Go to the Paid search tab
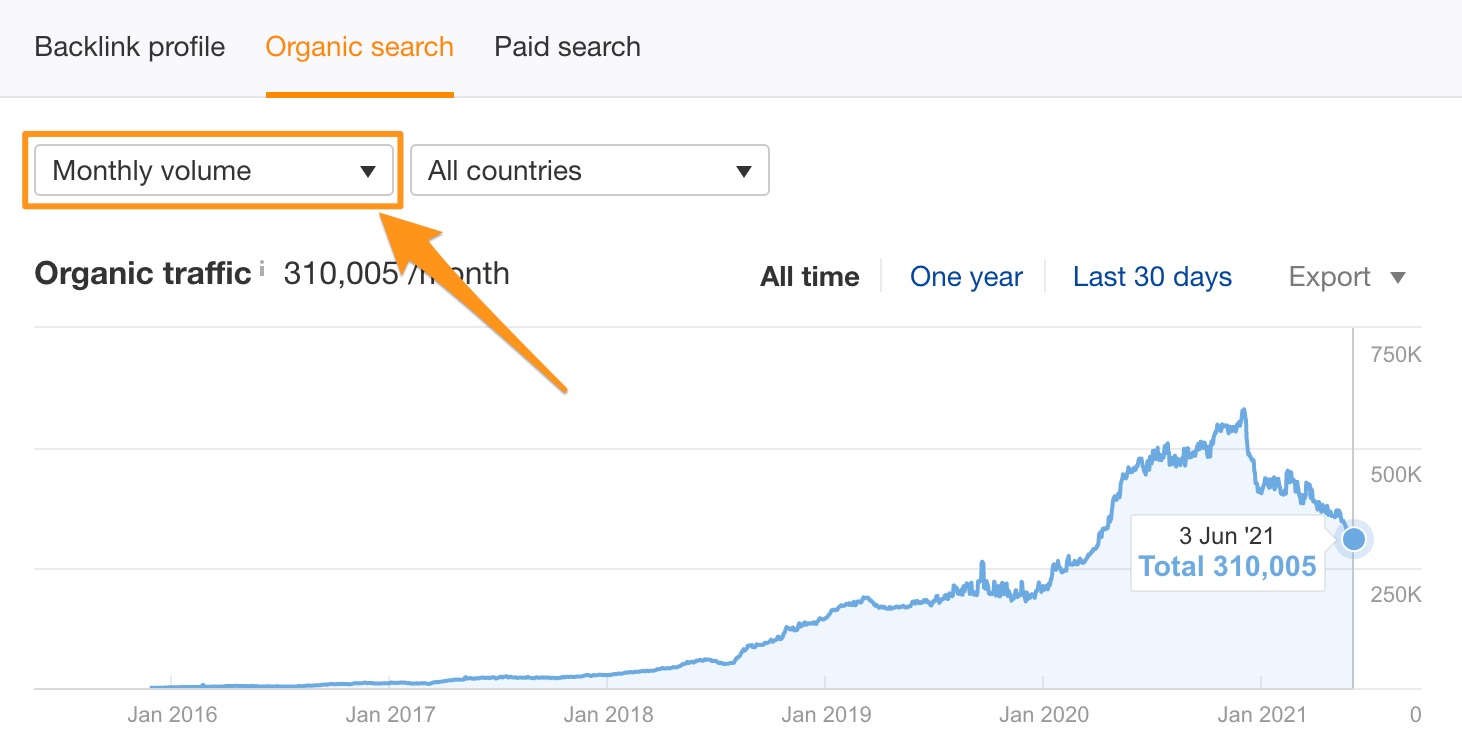The width and height of the screenshot is (1462, 754). (567, 47)
